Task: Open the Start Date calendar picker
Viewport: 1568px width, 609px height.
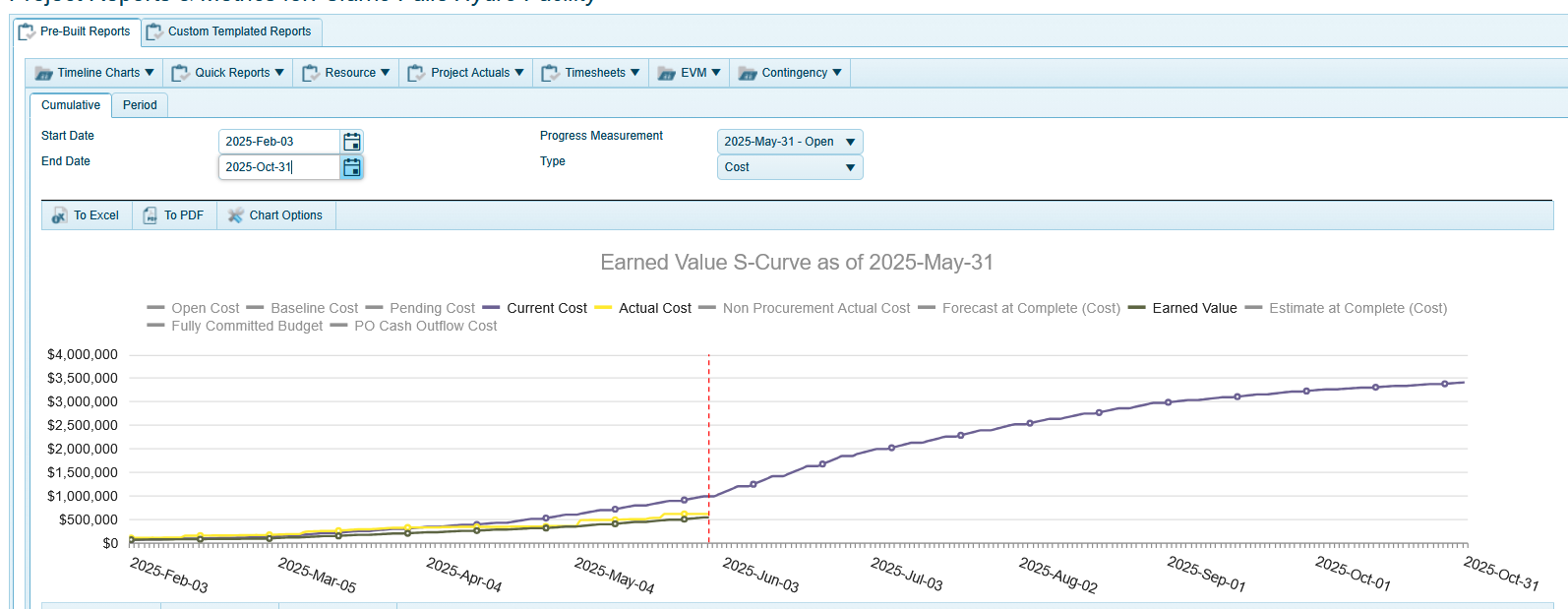Action: pyautogui.click(x=351, y=142)
